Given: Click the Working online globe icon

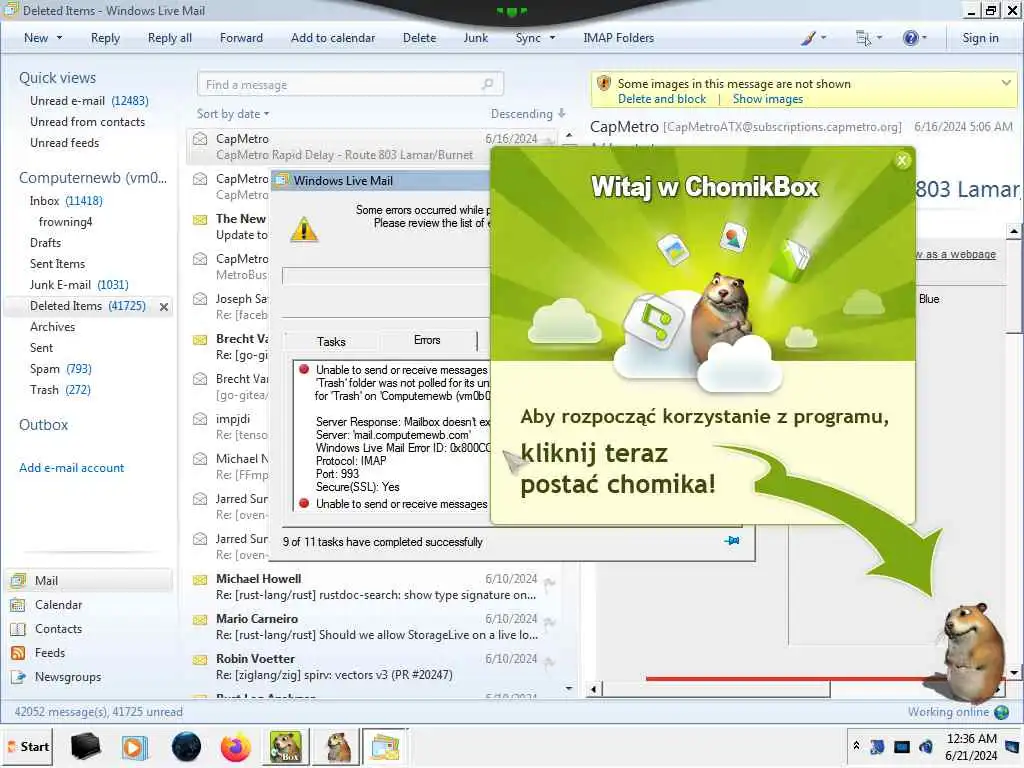Looking at the screenshot, I should [1001, 712].
